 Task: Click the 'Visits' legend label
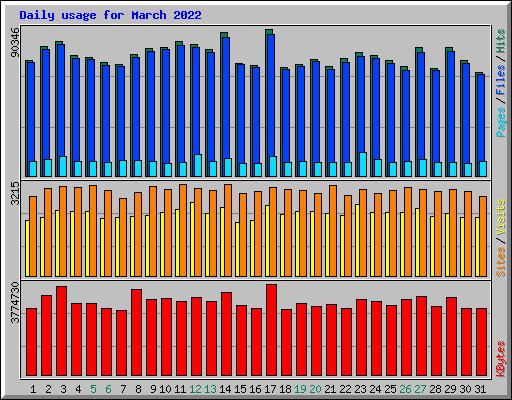pyautogui.click(x=501, y=217)
